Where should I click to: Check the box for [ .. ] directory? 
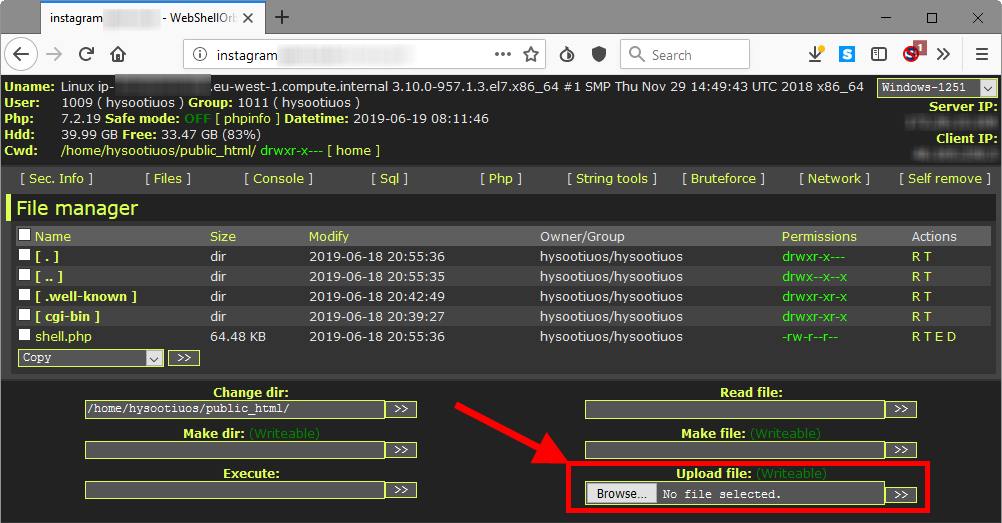[x=24, y=275]
